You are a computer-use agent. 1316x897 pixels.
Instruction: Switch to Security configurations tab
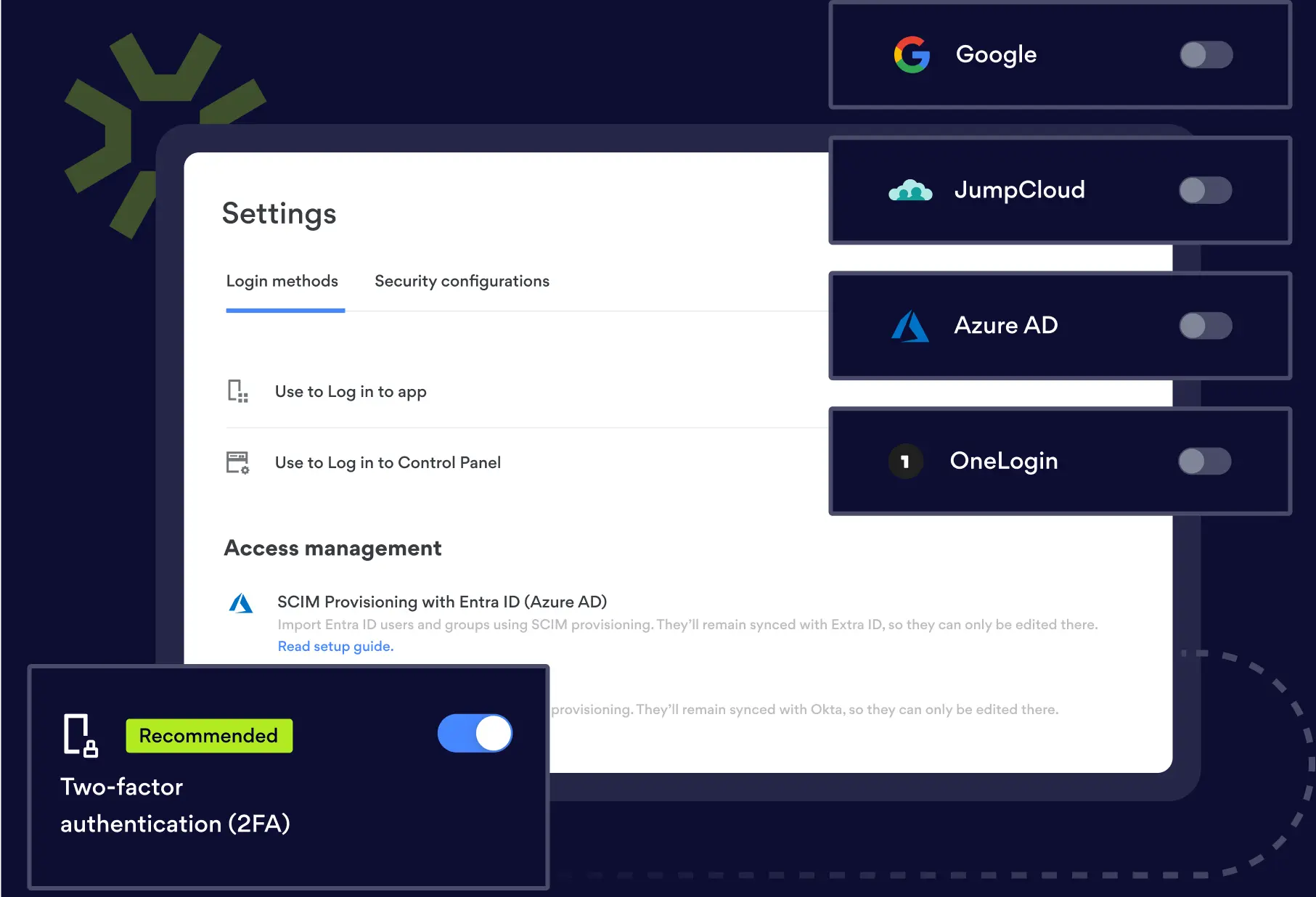click(462, 282)
